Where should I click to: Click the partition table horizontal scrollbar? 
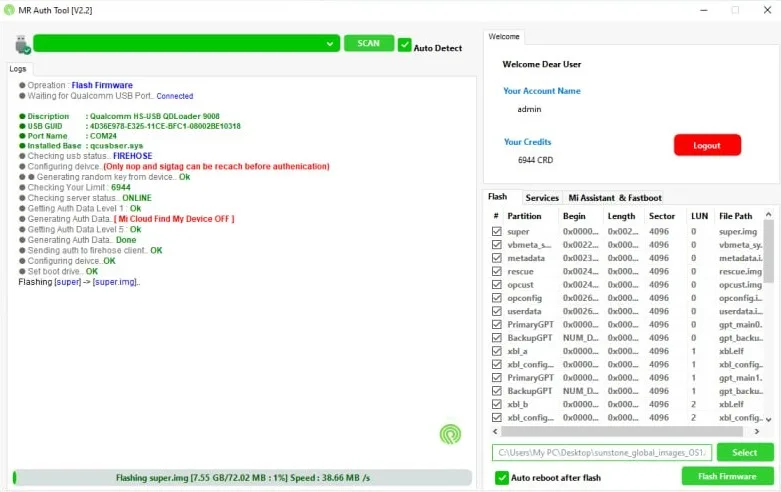[622, 431]
